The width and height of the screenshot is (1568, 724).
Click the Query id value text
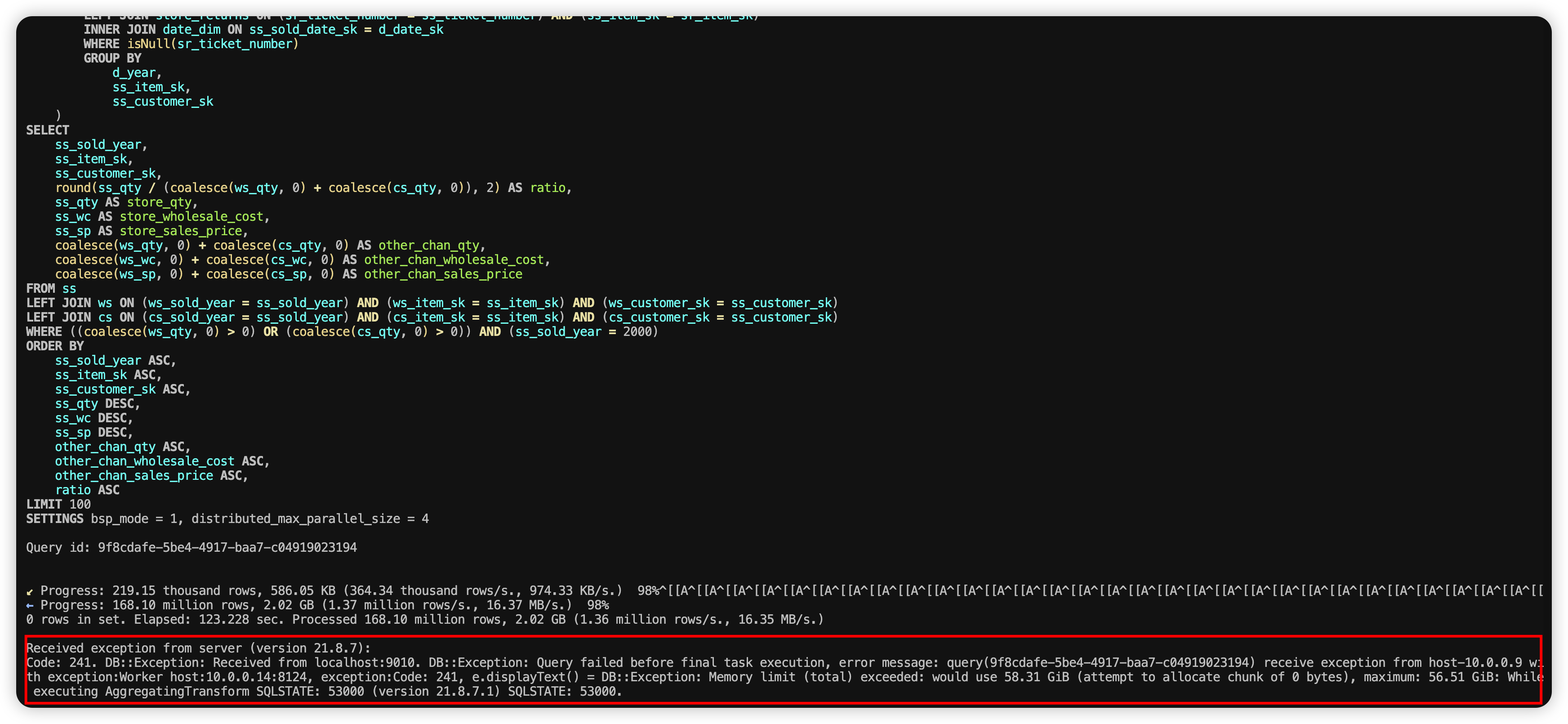point(227,547)
